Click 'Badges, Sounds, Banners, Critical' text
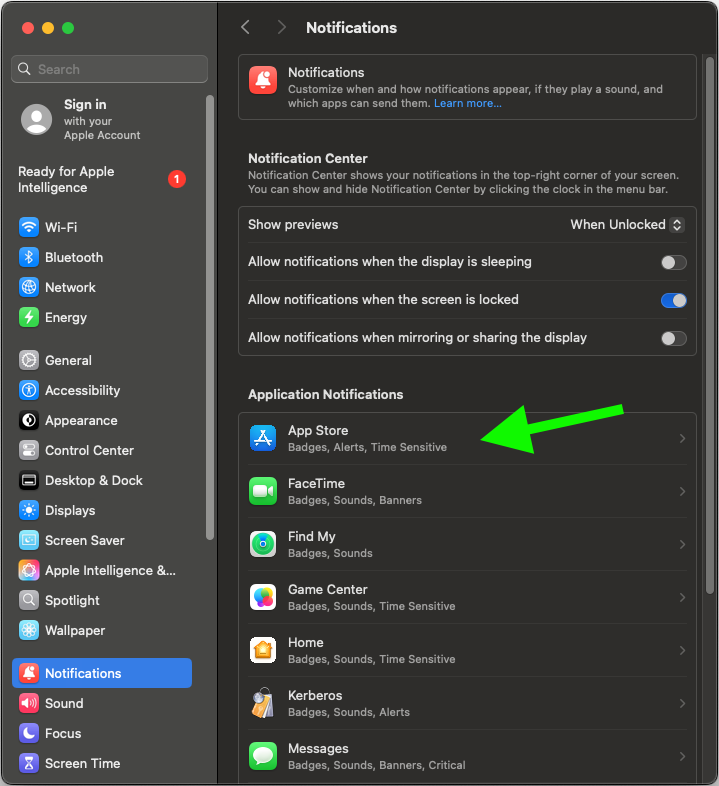 (x=377, y=765)
